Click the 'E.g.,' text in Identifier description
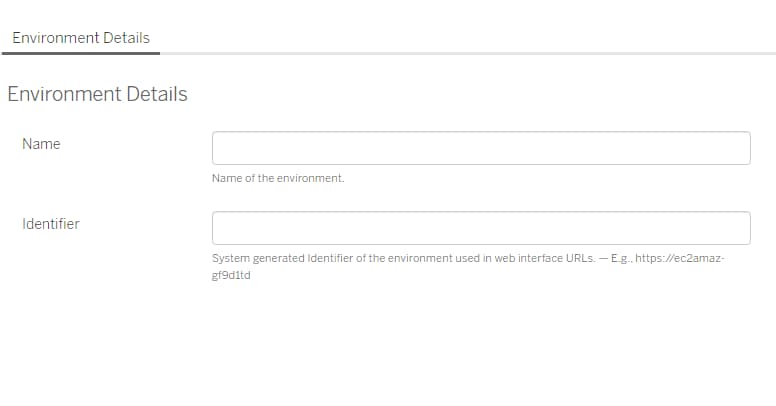The width and height of the screenshot is (776, 406). (621, 259)
